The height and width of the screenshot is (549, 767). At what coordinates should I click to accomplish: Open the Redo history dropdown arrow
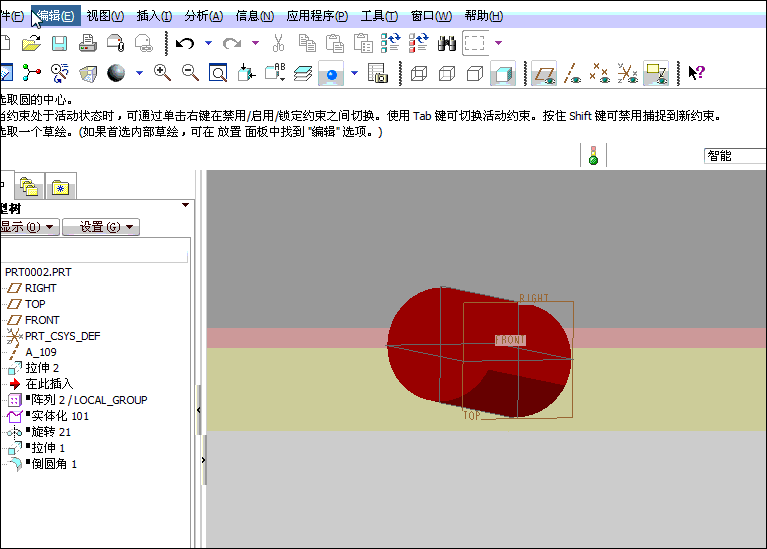(x=255, y=43)
